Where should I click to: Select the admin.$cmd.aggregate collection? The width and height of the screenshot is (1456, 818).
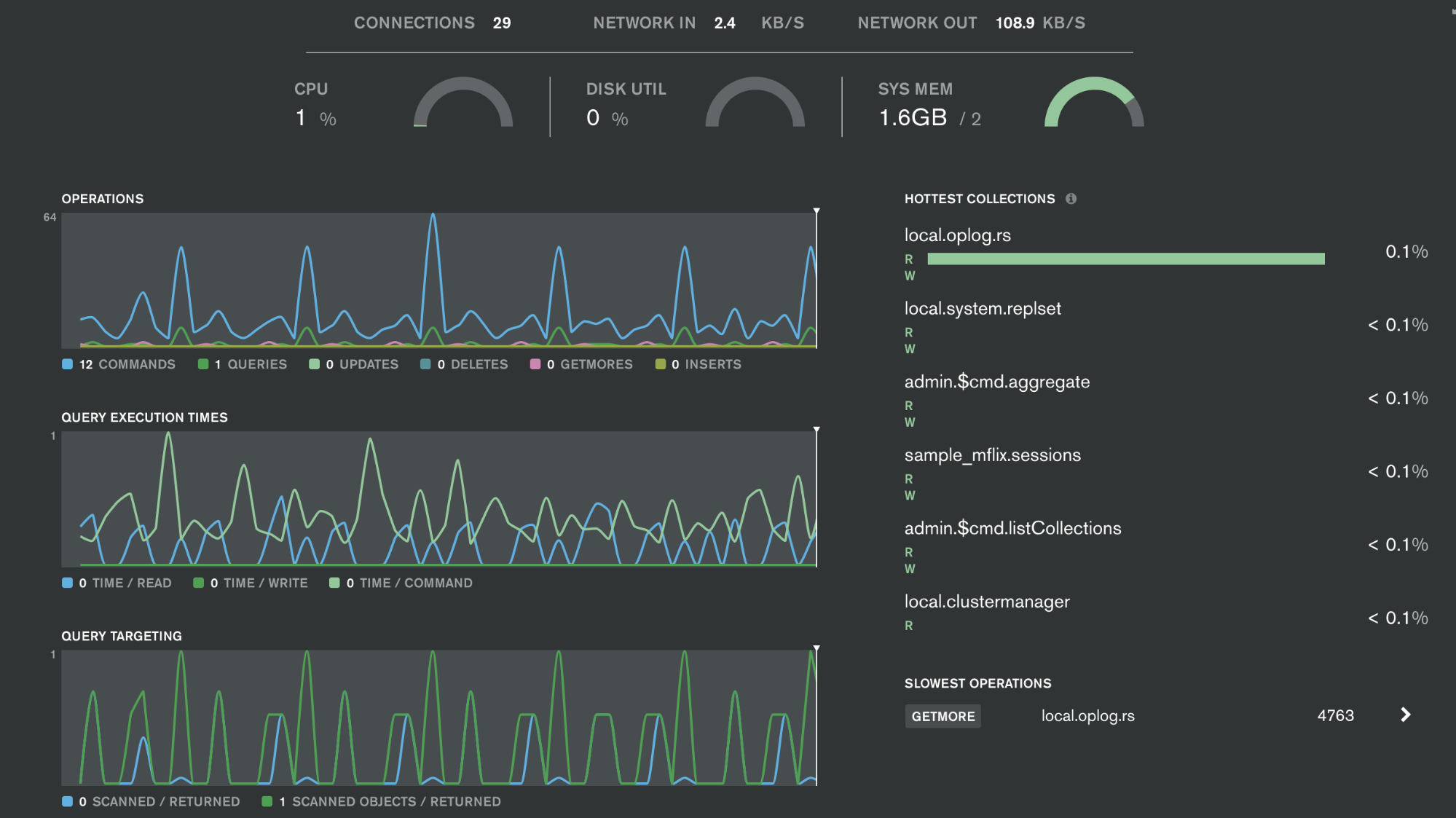[x=997, y=382]
